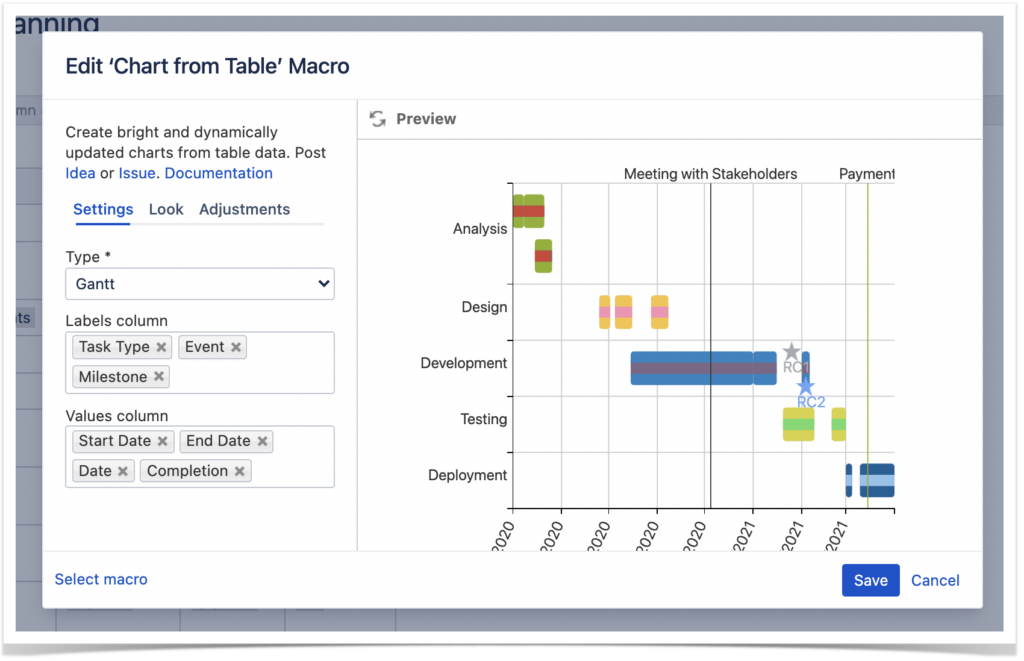Remove the Task Type labels column tag
The width and height of the screenshot is (1024, 661).
(162, 347)
